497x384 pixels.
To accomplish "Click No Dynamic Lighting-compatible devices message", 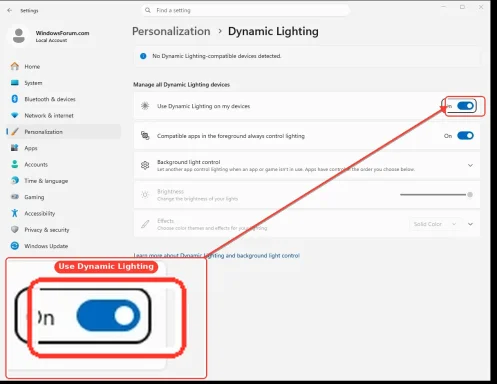I will point(217,56).
